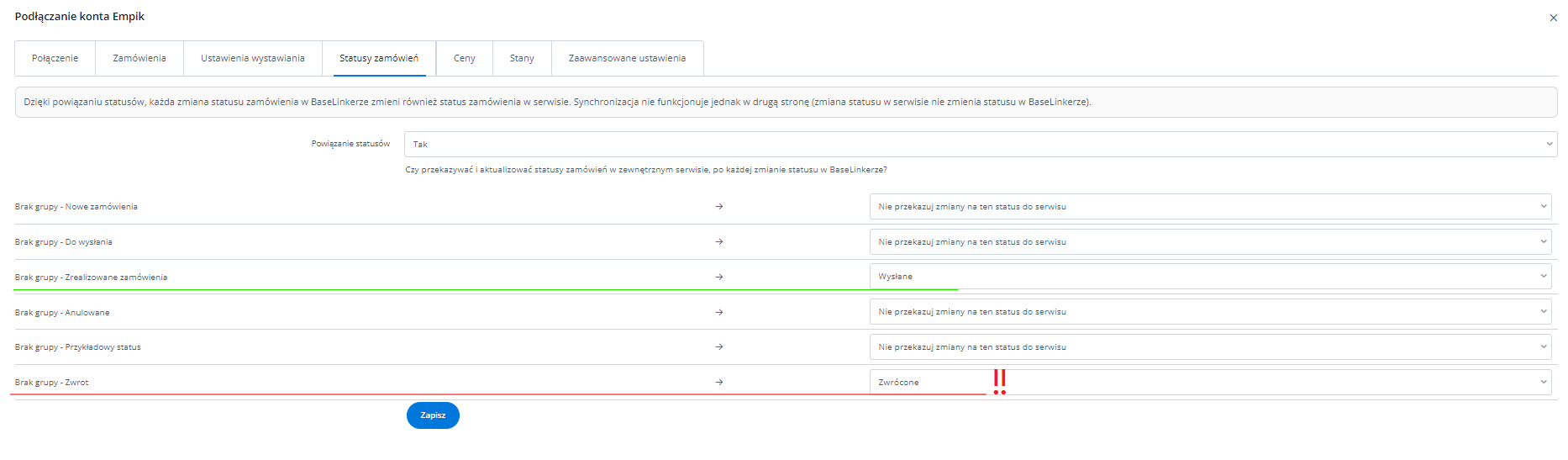The width and height of the screenshot is (1568, 460).
Task: Switch to the Stany tab
Action: (x=522, y=58)
